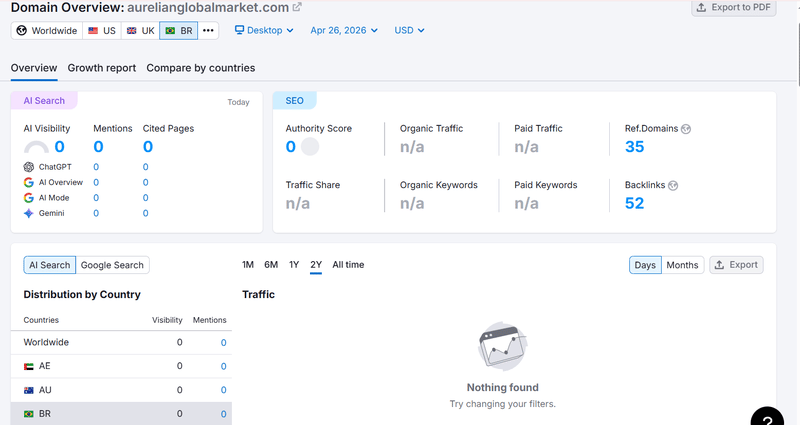Open the Desktop device dropdown
Viewport: 800px width, 425px height.
coord(264,30)
